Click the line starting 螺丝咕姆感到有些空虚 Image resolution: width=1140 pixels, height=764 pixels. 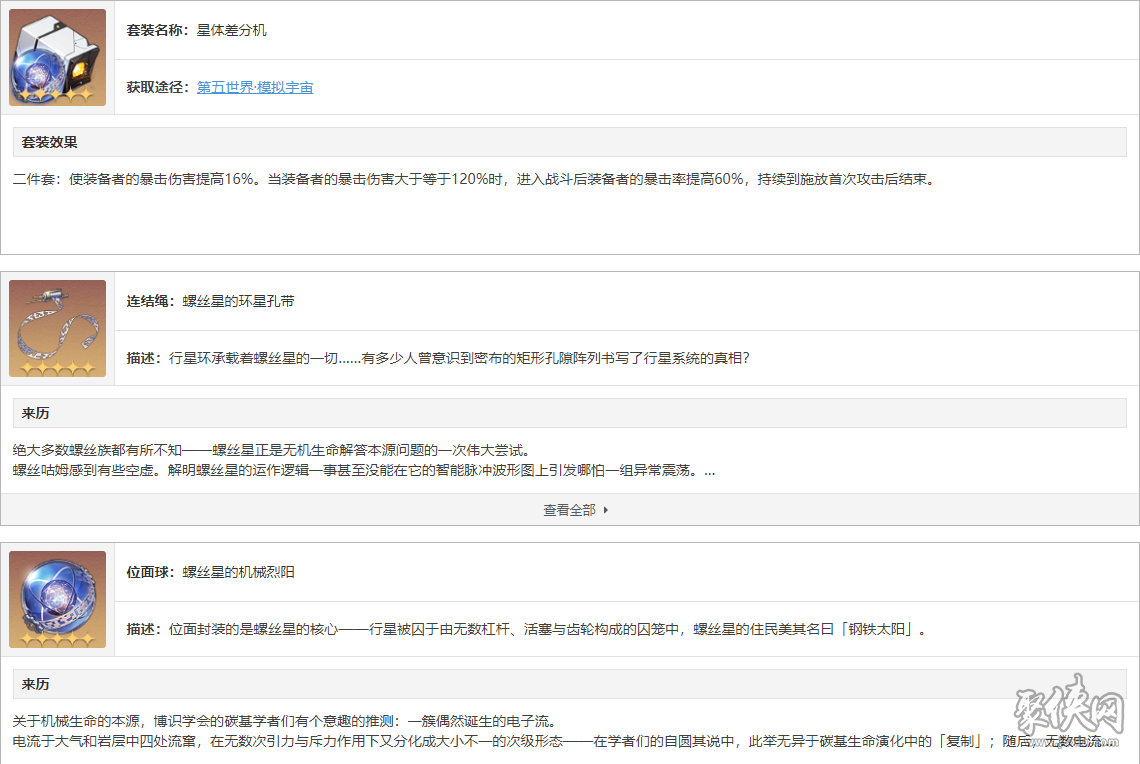click(364, 471)
